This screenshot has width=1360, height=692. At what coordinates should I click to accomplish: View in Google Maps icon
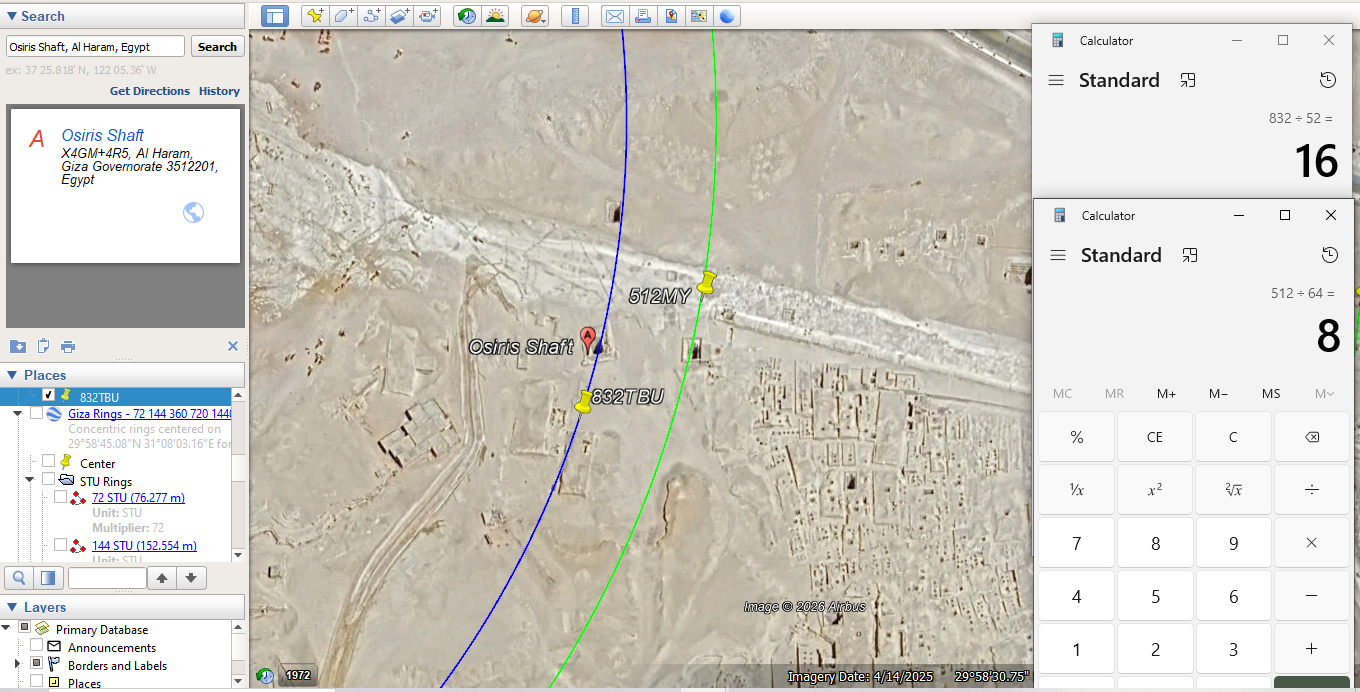pyautogui.click(x=699, y=16)
